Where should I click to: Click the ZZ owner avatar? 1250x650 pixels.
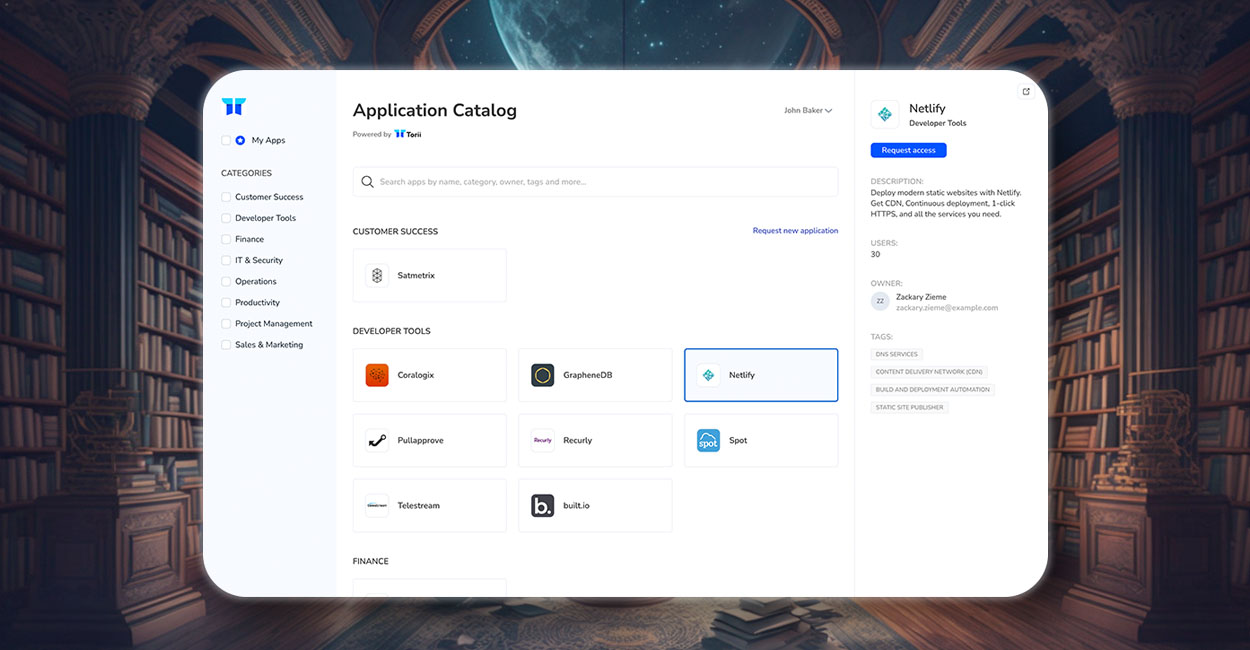[x=880, y=301]
